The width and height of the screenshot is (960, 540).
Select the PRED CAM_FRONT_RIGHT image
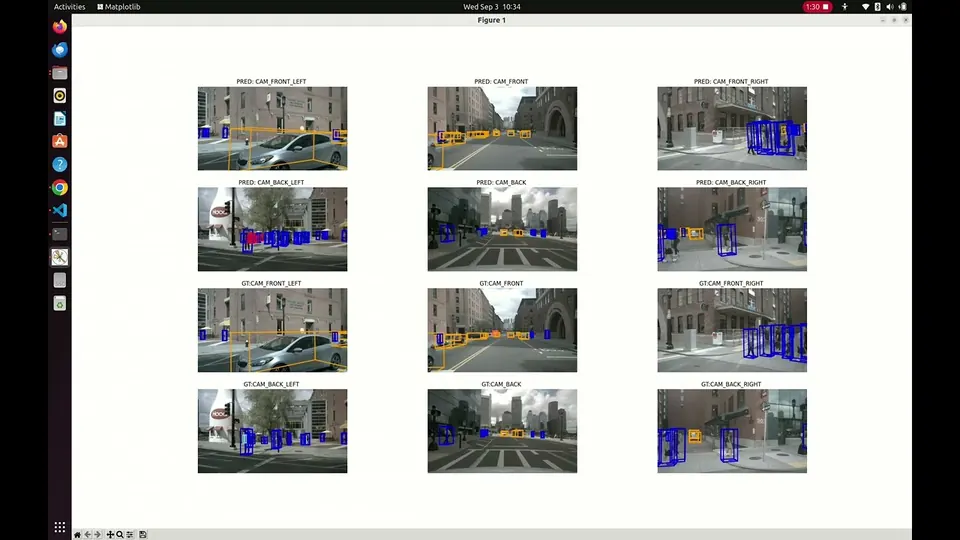(732, 128)
